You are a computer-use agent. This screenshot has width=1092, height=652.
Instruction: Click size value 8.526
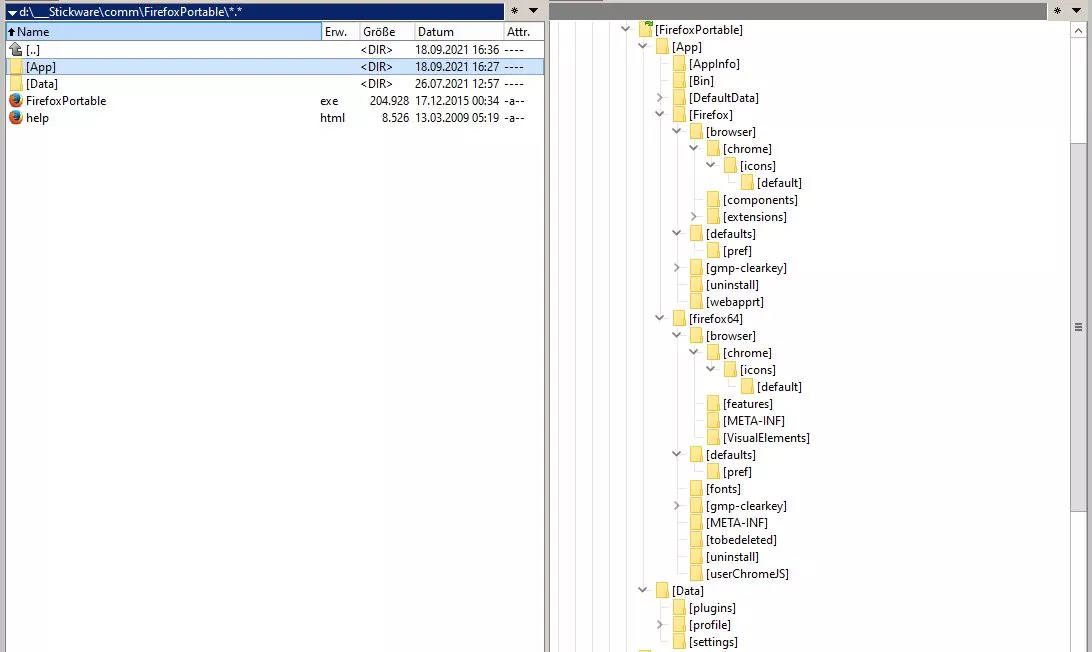pyautogui.click(x=395, y=118)
